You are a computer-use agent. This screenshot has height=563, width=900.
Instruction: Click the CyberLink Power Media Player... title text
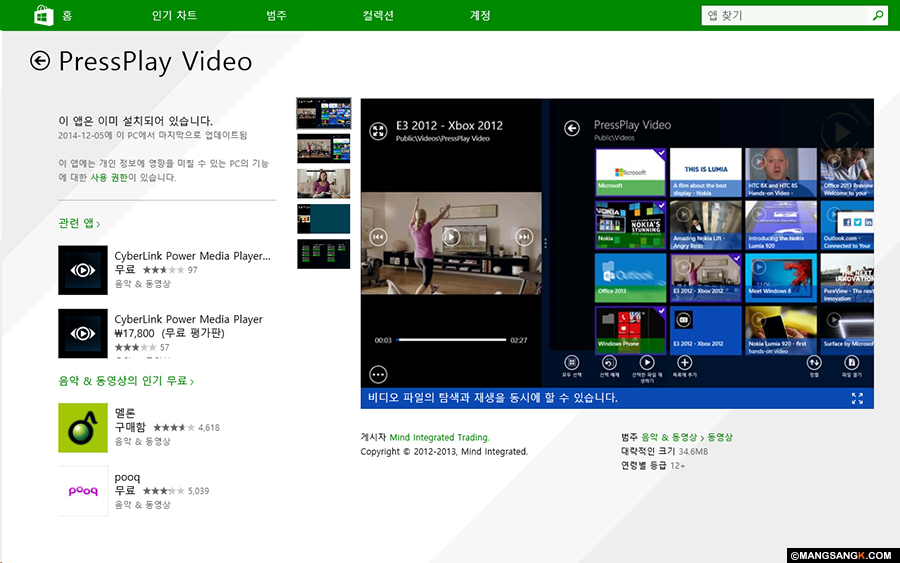pos(192,256)
